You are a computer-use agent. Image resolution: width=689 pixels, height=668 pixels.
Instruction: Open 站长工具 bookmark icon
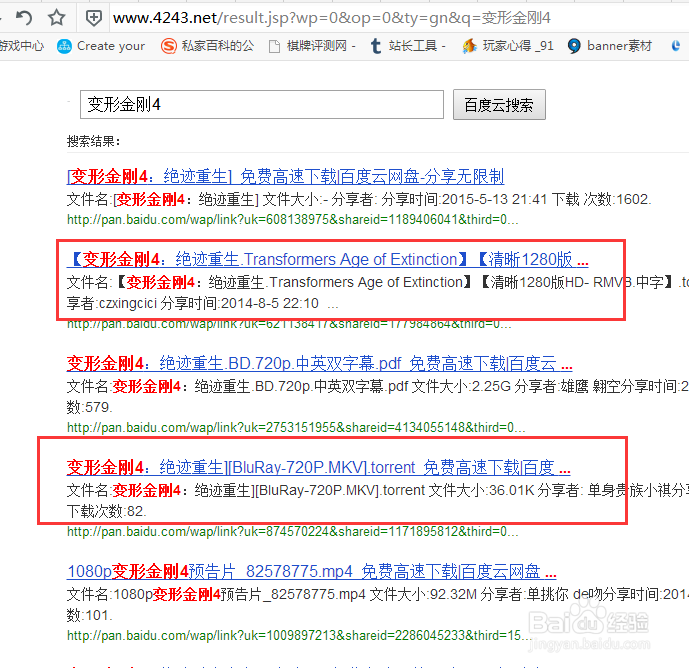click(x=376, y=46)
